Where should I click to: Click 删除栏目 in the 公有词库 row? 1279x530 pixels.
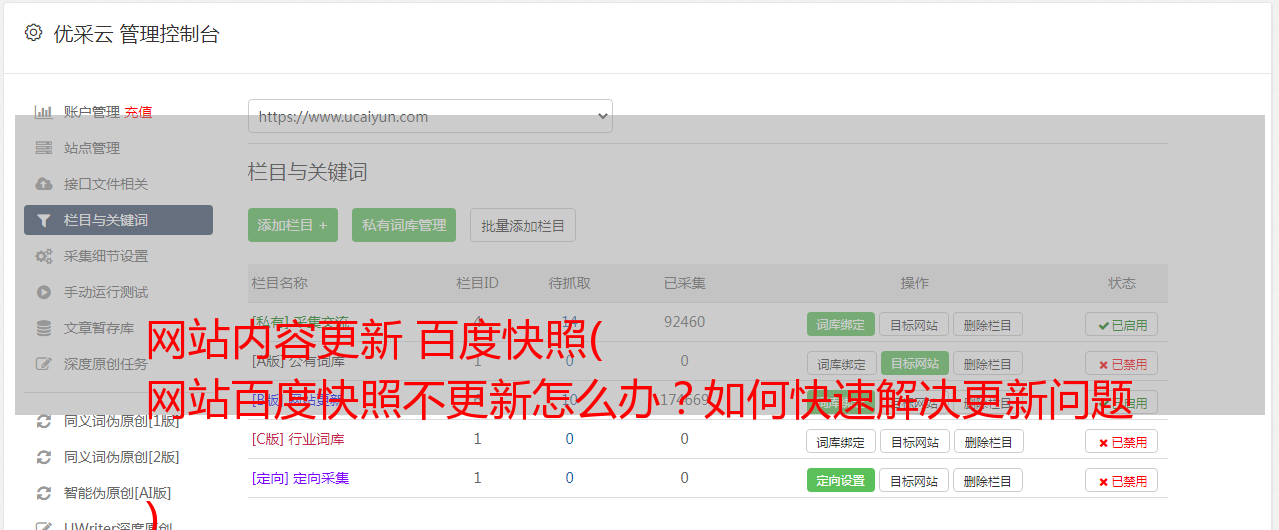(x=988, y=363)
